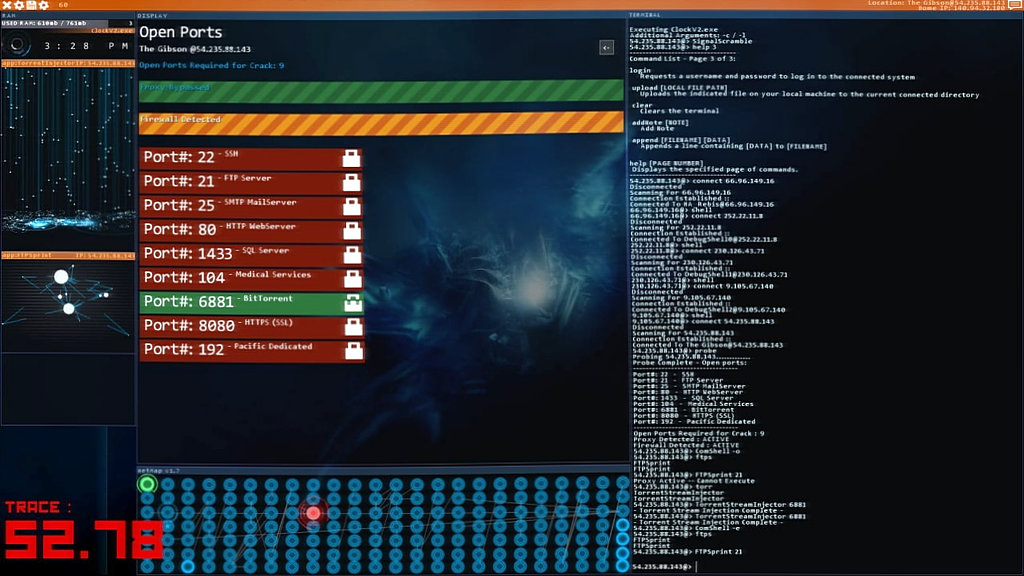The image size is (1024, 576).
Task: Click the 'Port#: 192' label text
Action: [x=184, y=350]
